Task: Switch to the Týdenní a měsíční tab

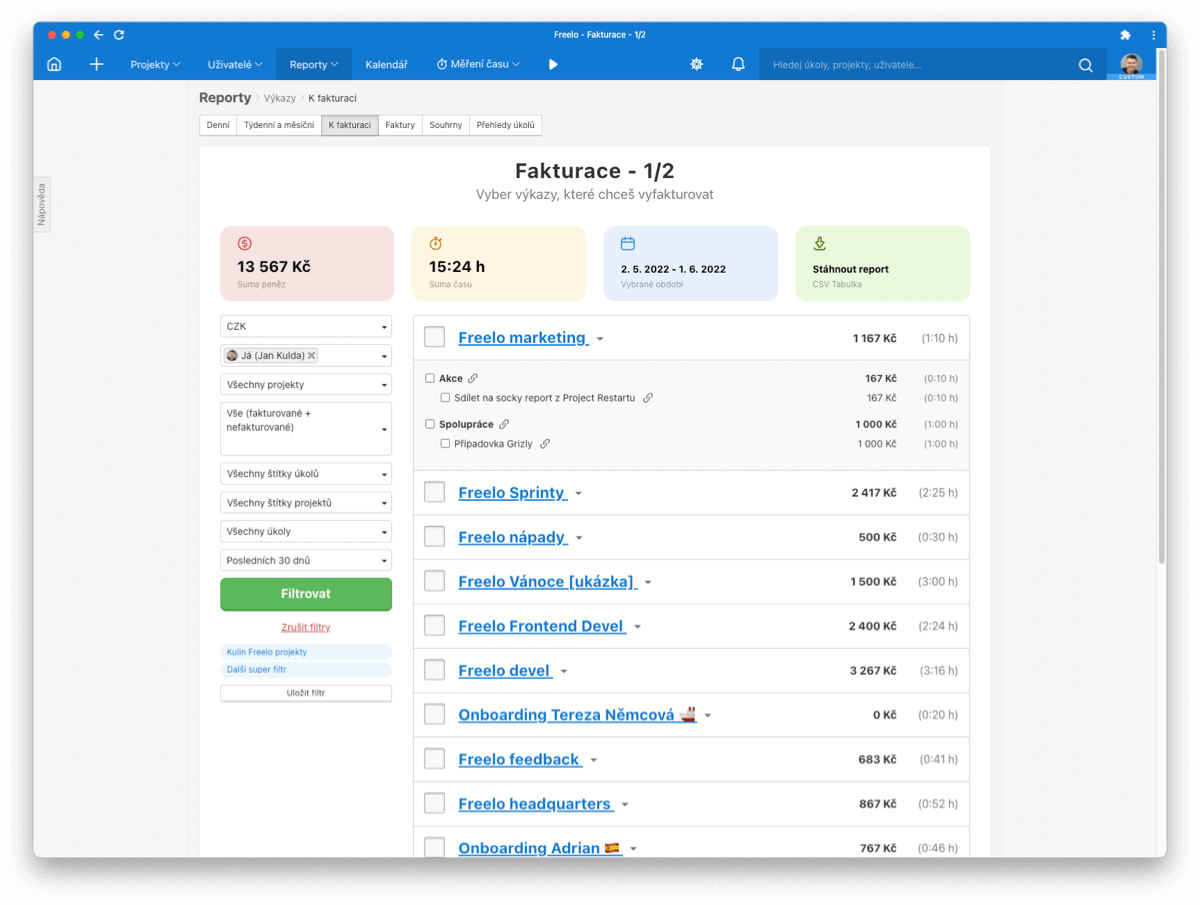Action: click(279, 125)
